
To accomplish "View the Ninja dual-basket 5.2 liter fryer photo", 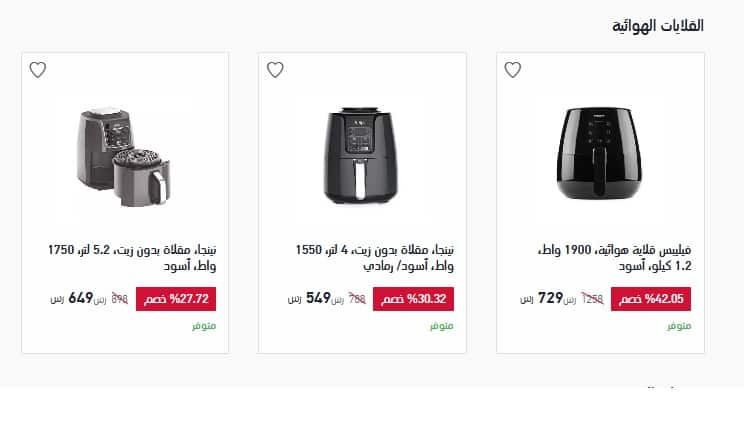I will click(x=125, y=152).
